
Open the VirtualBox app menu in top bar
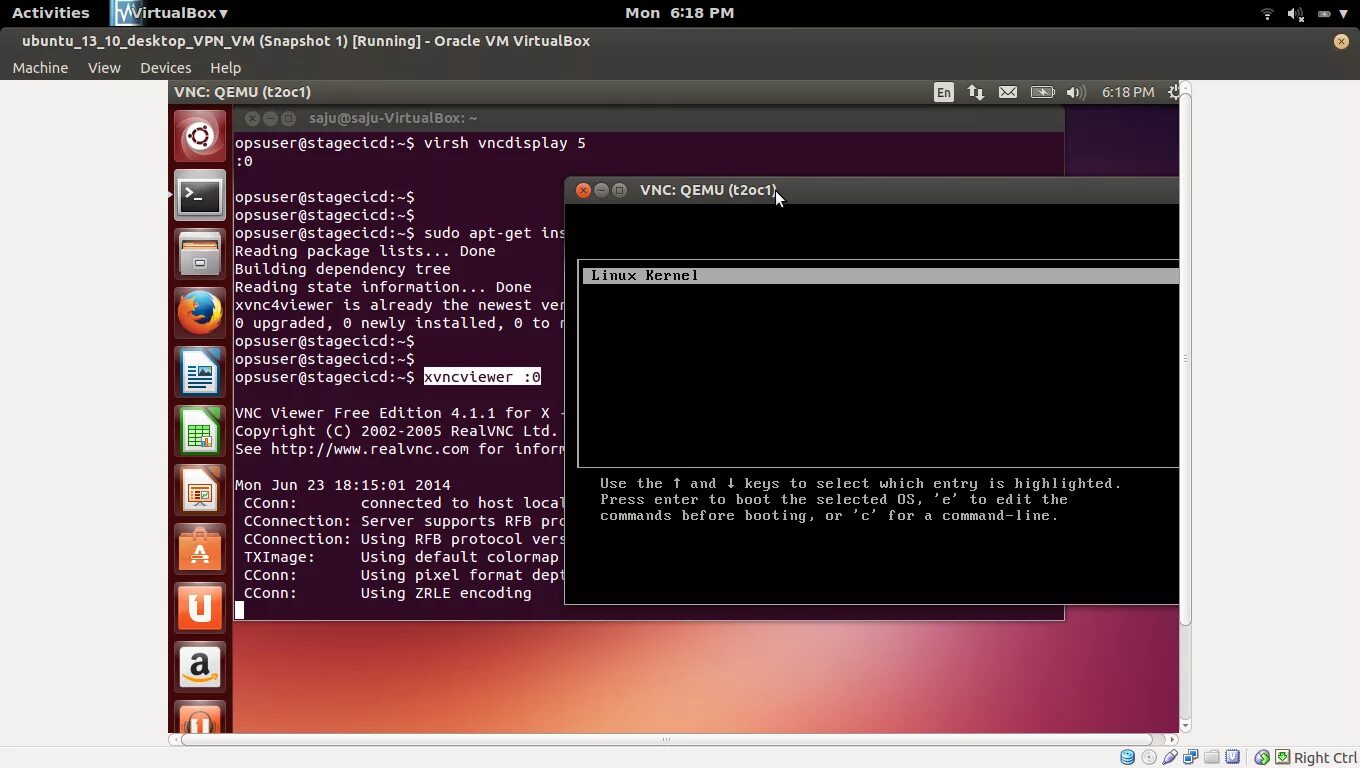(170, 13)
